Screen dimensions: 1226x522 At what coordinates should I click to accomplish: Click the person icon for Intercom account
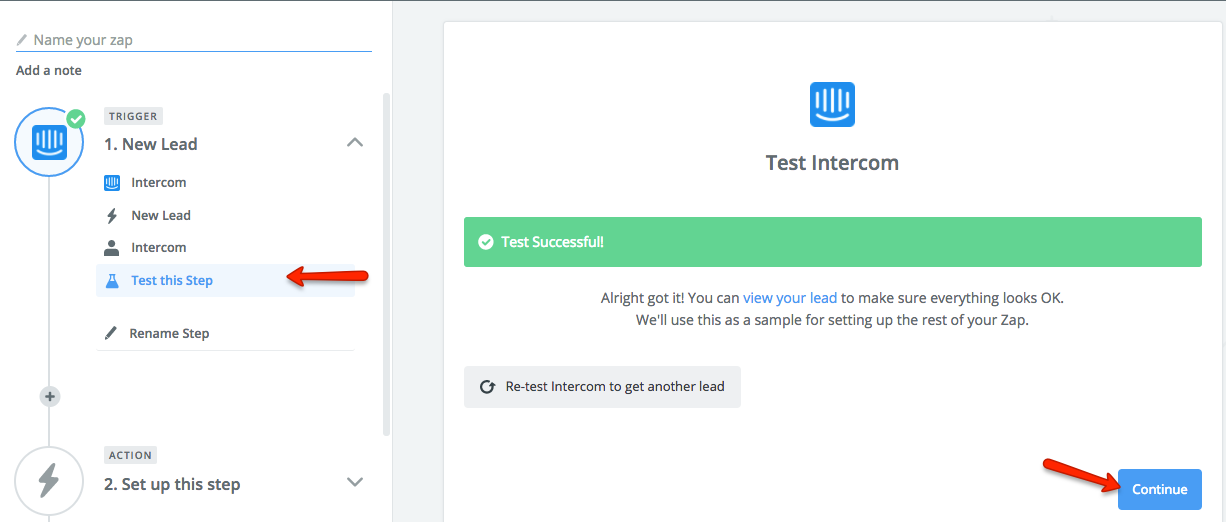(x=112, y=247)
